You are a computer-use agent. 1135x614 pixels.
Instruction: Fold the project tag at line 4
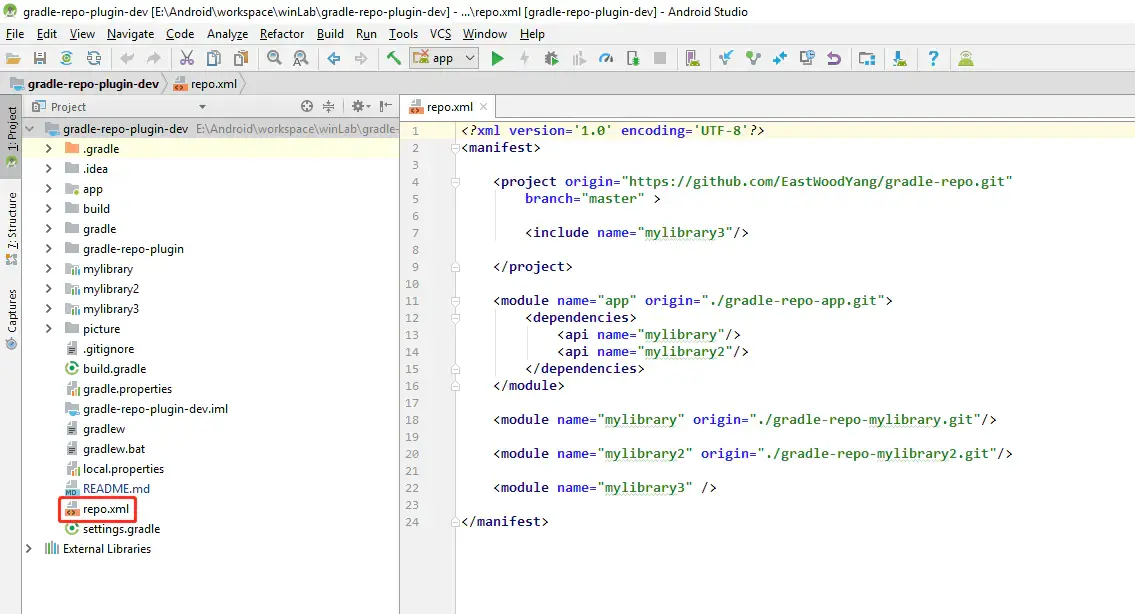(x=455, y=182)
